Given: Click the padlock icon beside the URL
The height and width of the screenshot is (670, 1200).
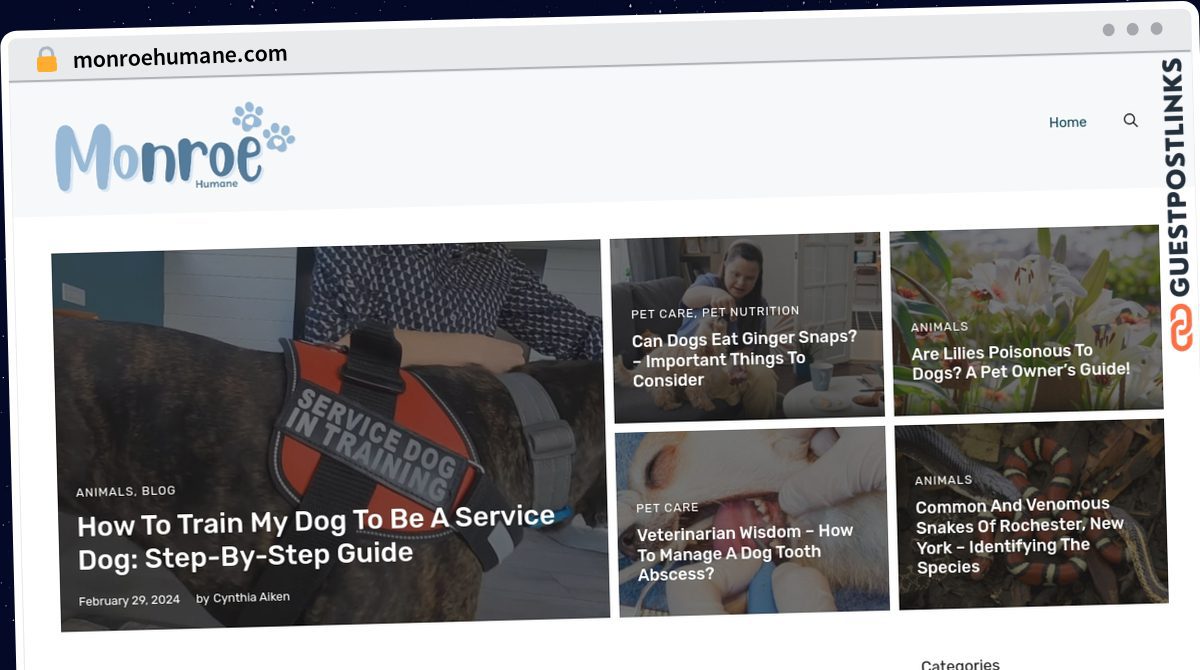Looking at the screenshot, I should [x=47, y=59].
